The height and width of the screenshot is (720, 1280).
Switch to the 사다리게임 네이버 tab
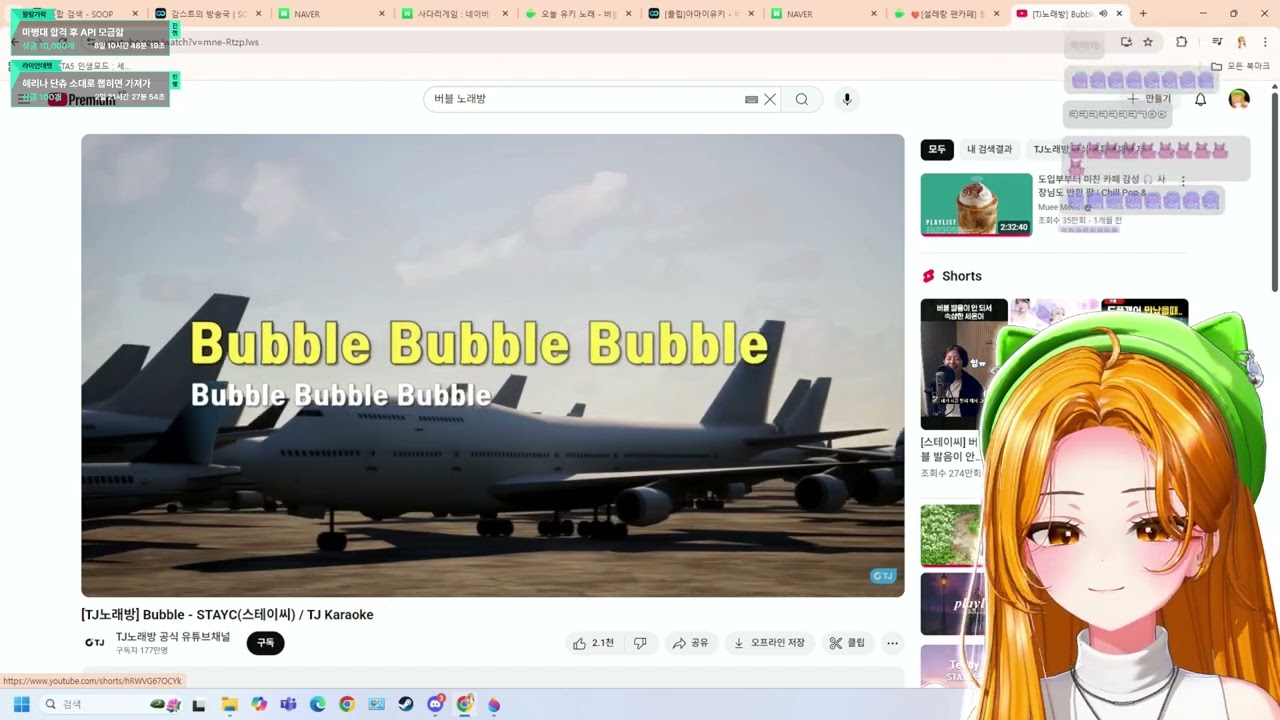[453, 14]
